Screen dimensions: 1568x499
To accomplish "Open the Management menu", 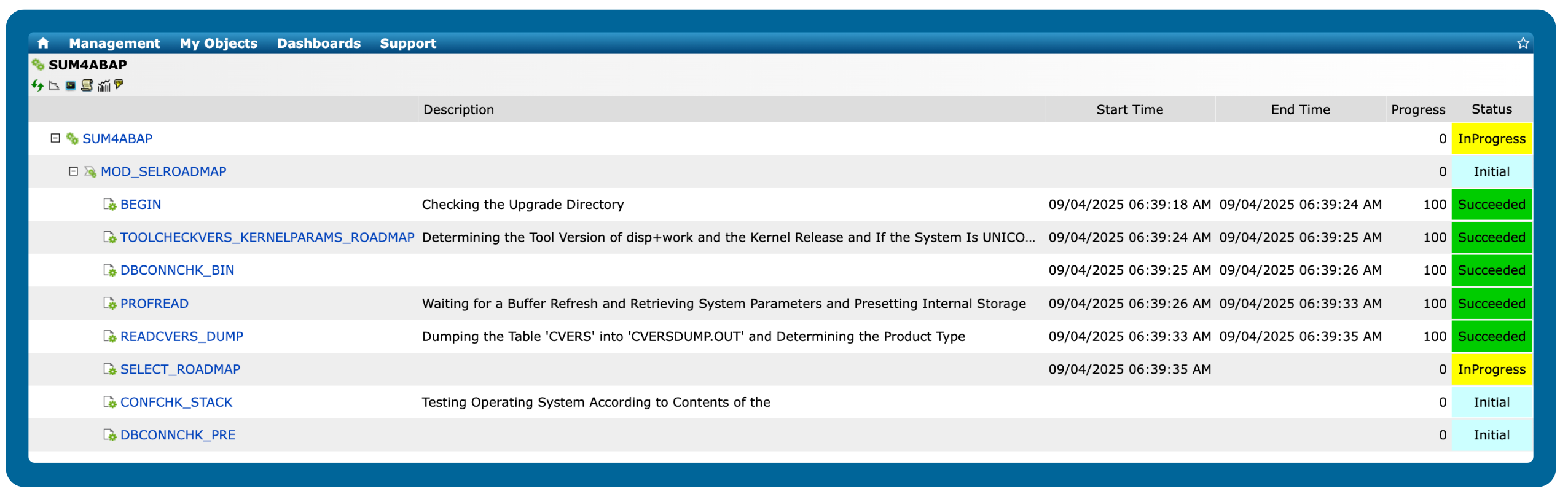I will pos(114,43).
